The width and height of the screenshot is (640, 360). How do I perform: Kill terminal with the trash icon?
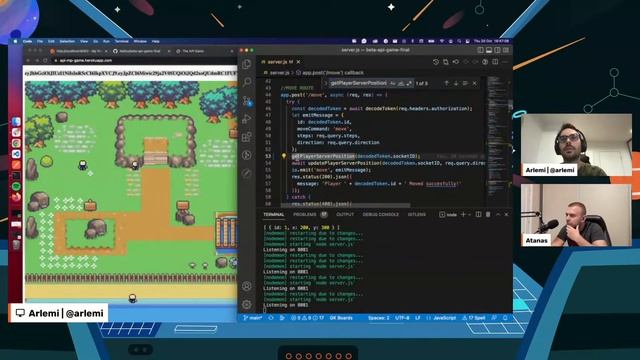pyautogui.click(x=488, y=214)
